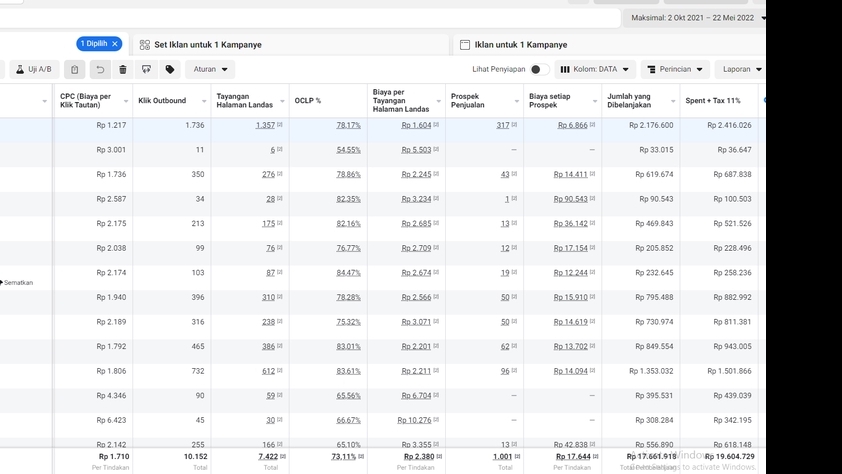The width and height of the screenshot is (842, 474).
Task: Click the trash delete toolbar icon
Action: [123, 69]
